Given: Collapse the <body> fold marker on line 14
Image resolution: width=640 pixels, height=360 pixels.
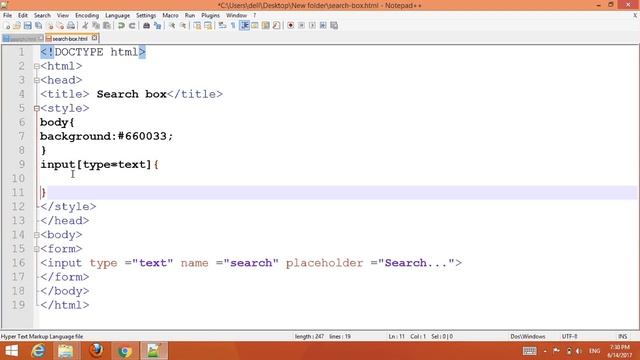Looking at the screenshot, I should pos(37,235).
